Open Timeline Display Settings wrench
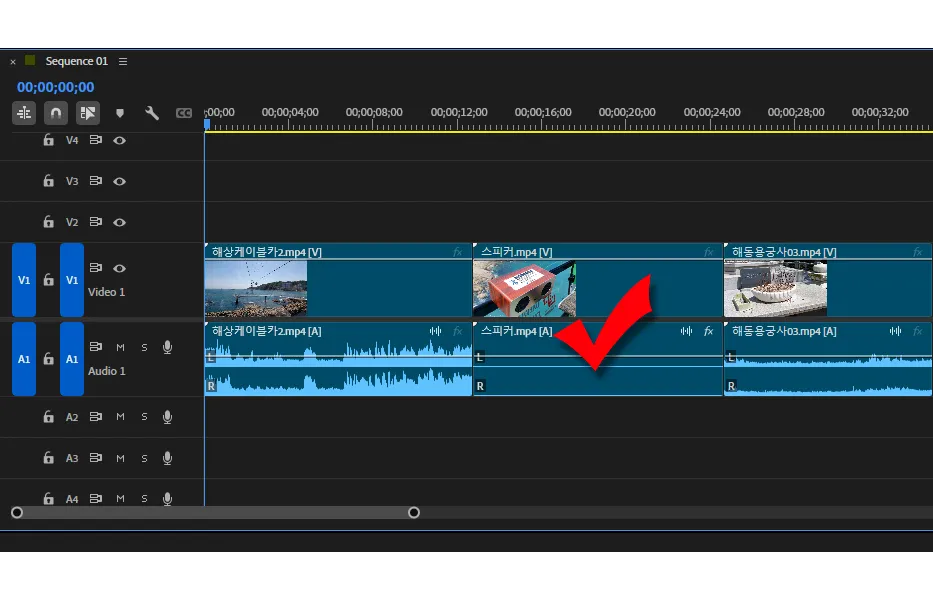Image resolution: width=933 pixels, height=600 pixels. pyautogui.click(x=152, y=113)
